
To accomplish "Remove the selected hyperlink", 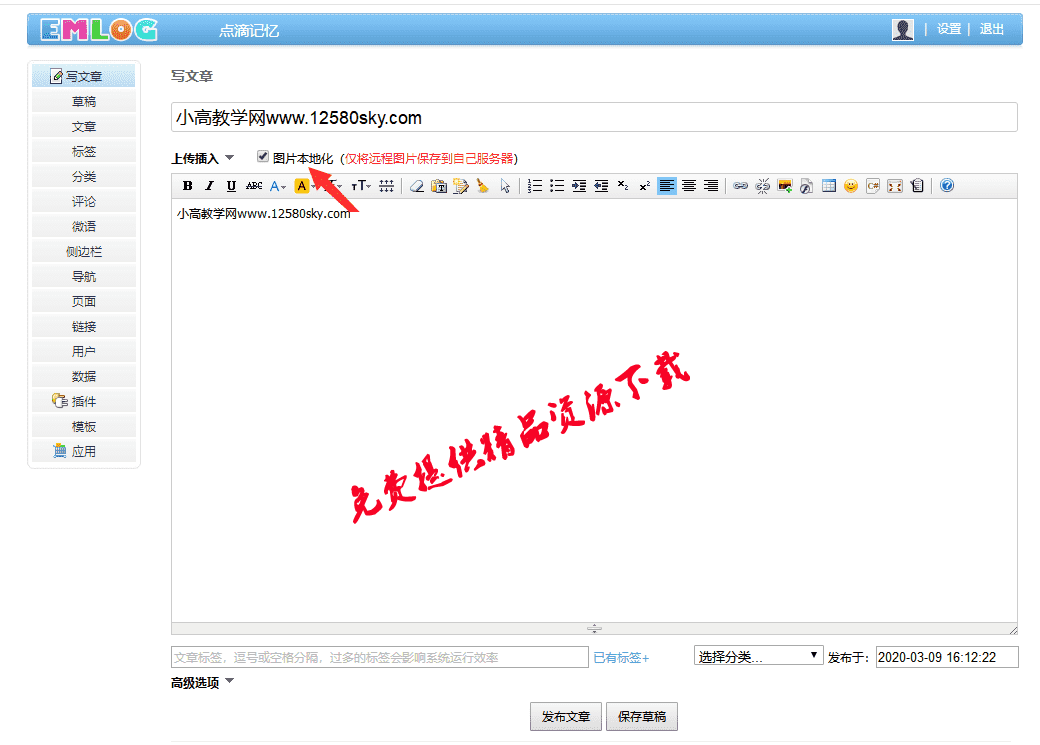I will tap(765, 186).
